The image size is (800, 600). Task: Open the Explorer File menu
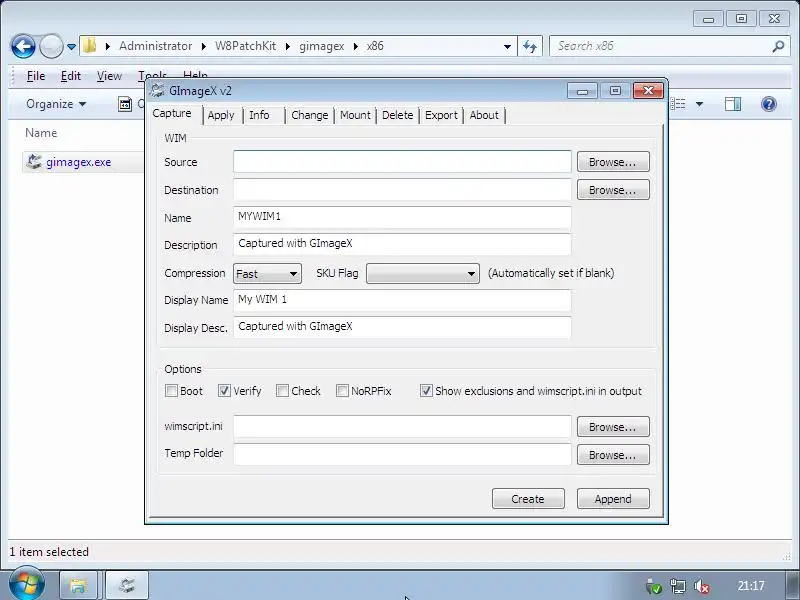tap(36, 76)
